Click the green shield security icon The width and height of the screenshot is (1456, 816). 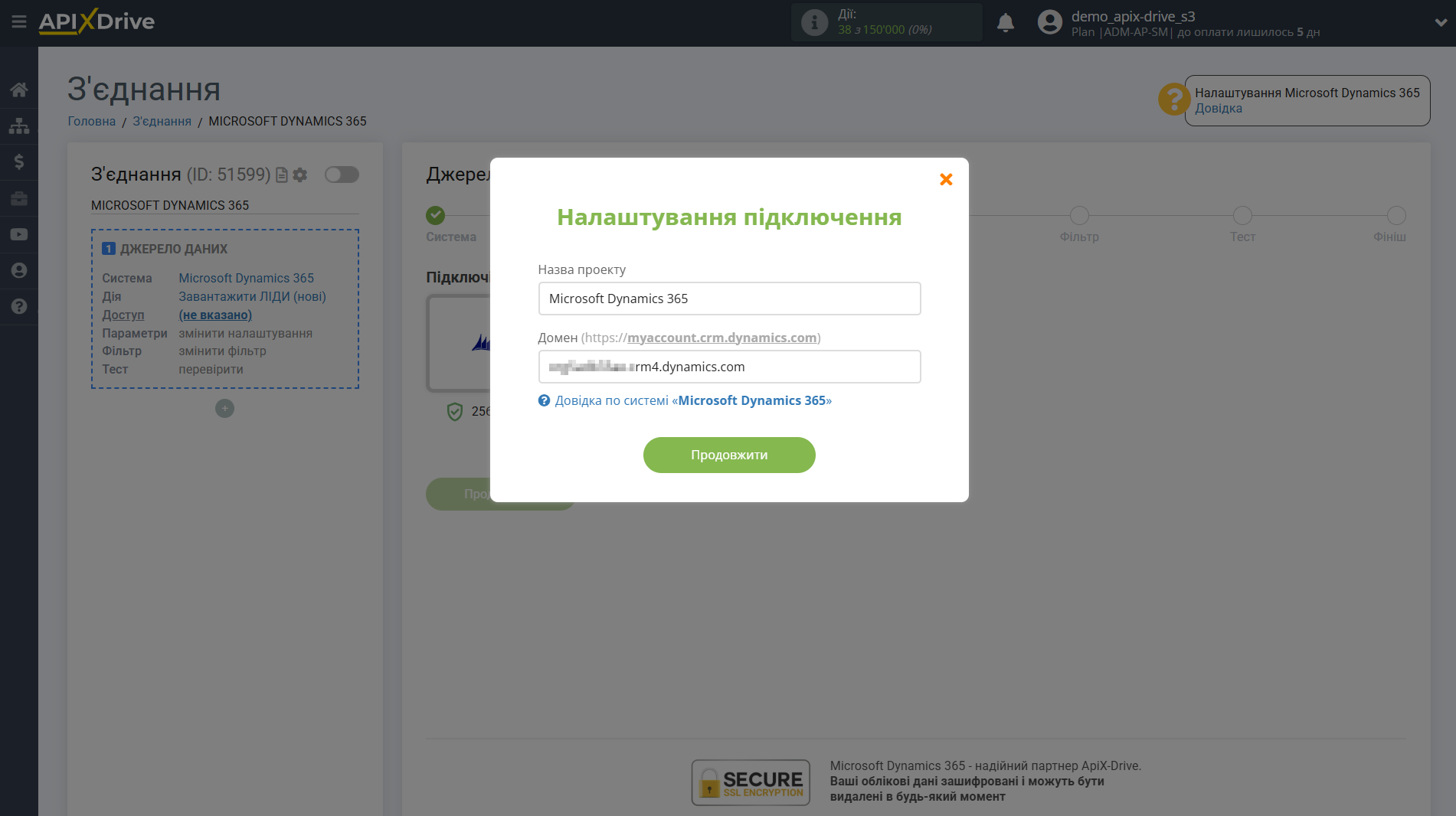tap(455, 412)
